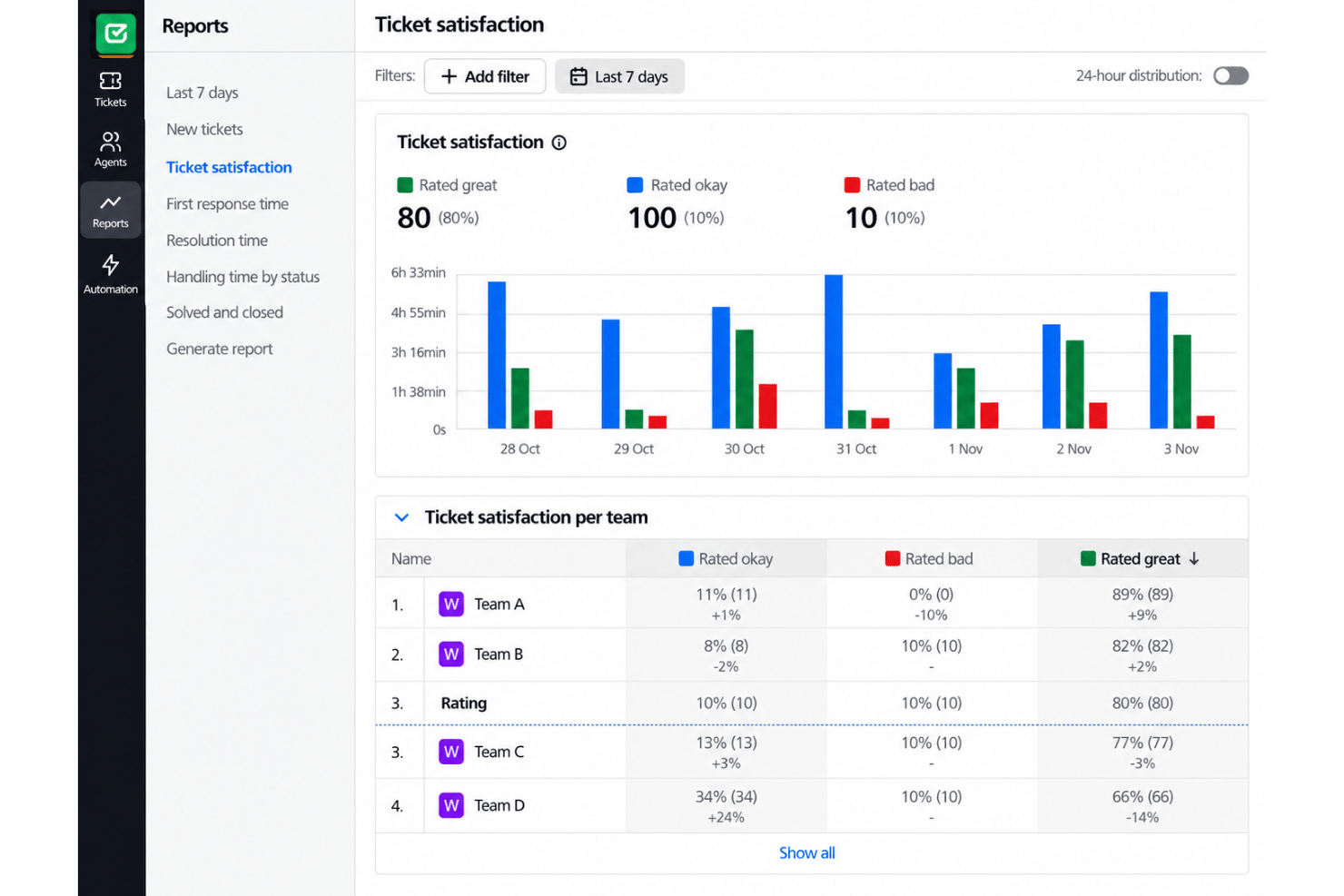
Task: Click the green bar for 30 Oct
Action: [x=745, y=379]
